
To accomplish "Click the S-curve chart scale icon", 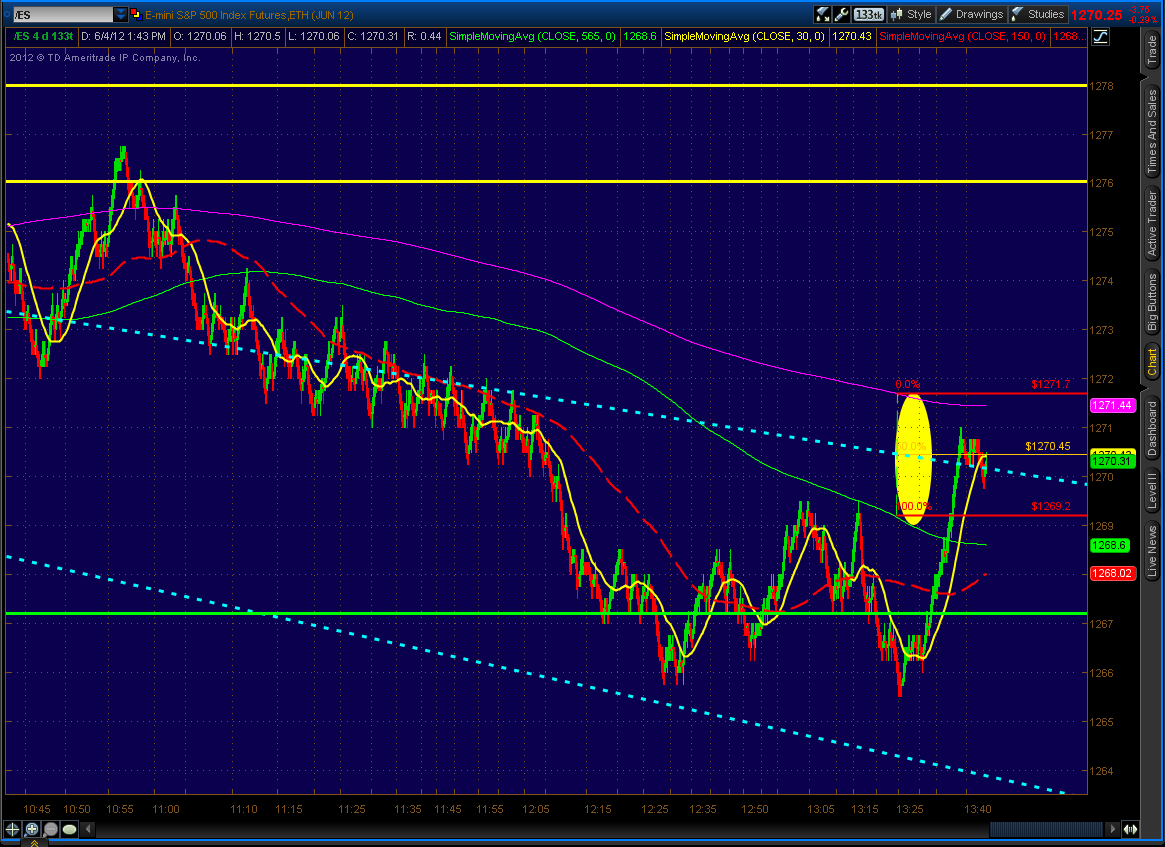I will click(x=1100, y=36).
